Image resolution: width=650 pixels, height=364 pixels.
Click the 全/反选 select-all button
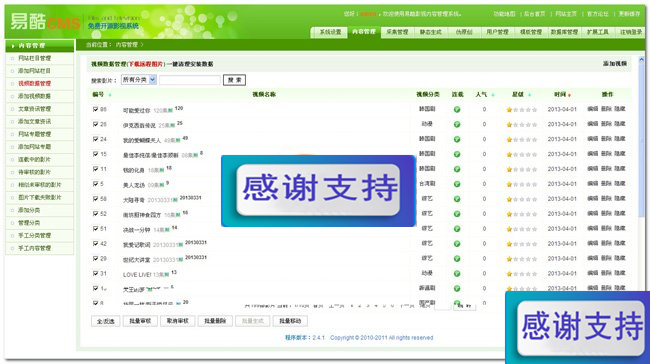[105, 321]
